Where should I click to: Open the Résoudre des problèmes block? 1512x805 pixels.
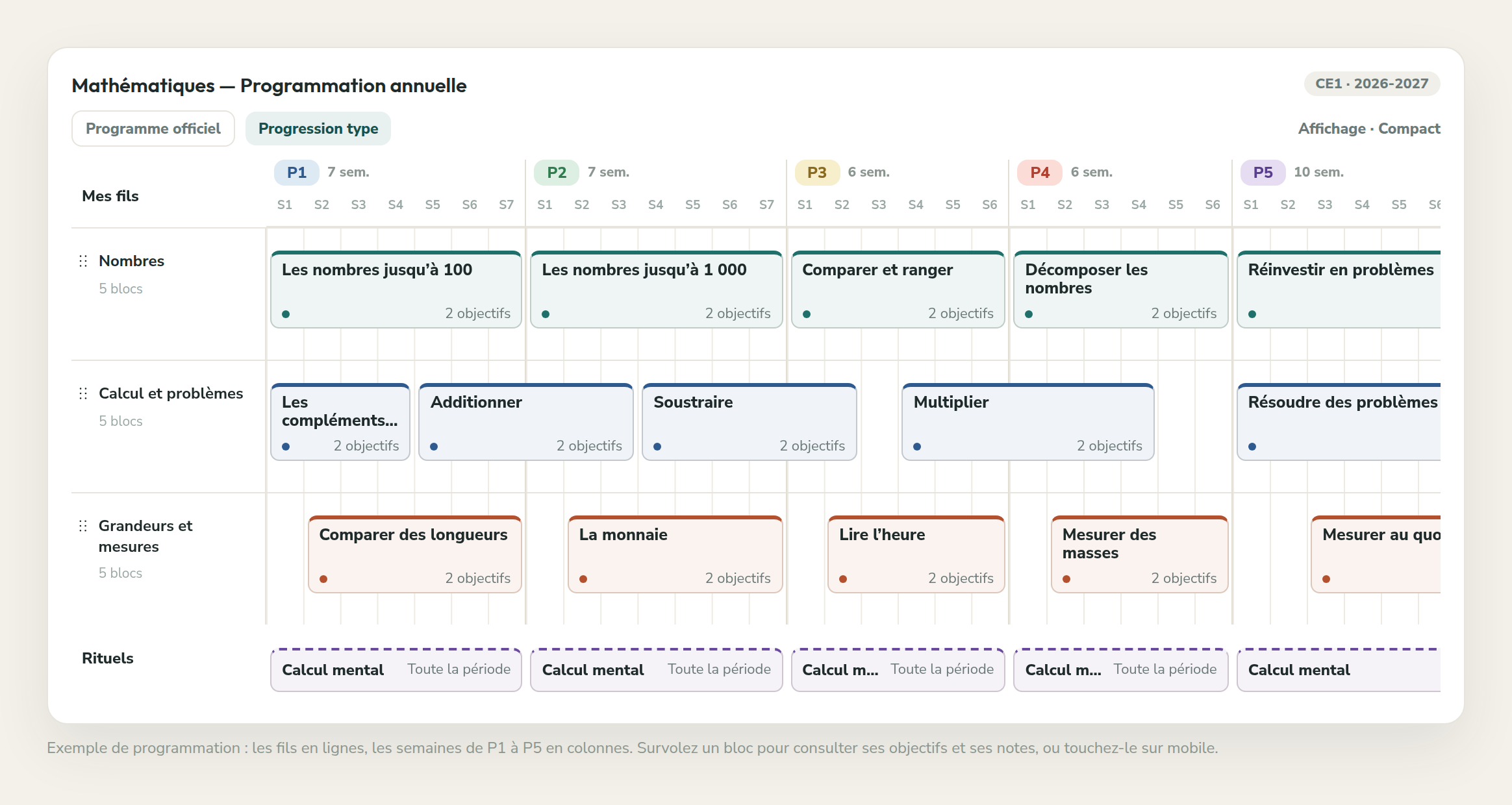pyautogui.click(x=1339, y=422)
